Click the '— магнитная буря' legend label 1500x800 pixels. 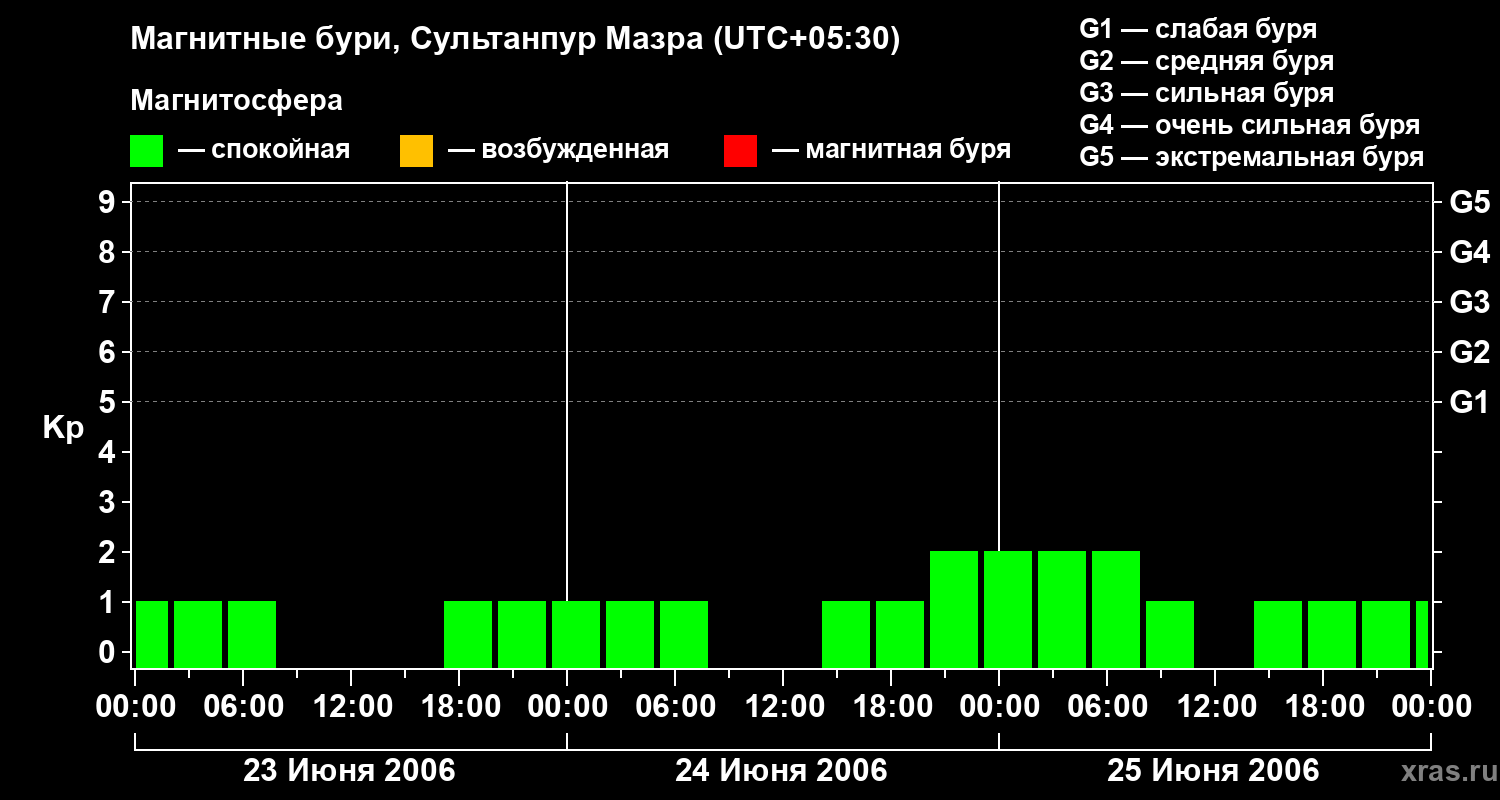point(891,150)
